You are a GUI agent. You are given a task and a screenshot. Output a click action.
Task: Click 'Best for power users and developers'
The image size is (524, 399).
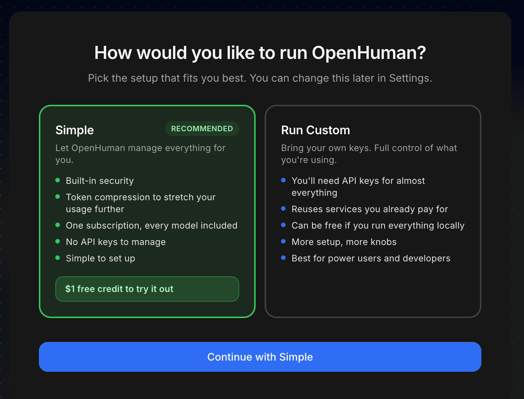click(371, 258)
